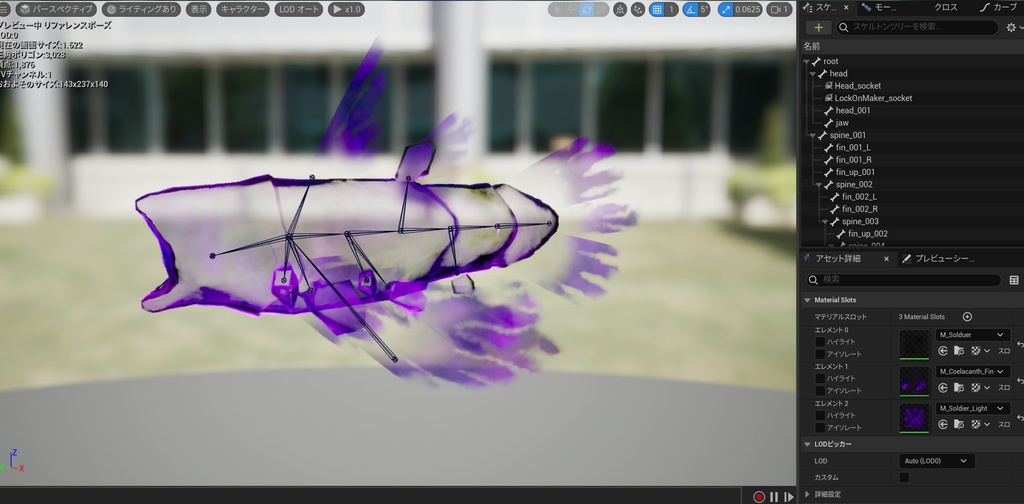This screenshot has width=1024, height=504.
Task: Open the M_Soldier_Light material dropdown
Action: pos(973,408)
